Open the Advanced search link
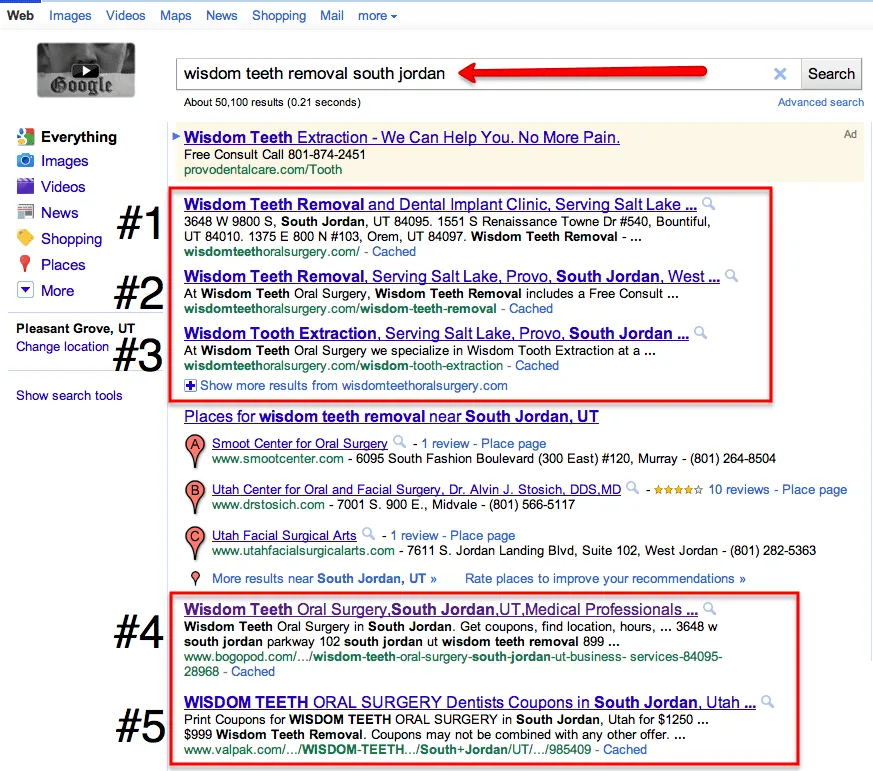This screenshot has width=873, height=771. [821, 102]
